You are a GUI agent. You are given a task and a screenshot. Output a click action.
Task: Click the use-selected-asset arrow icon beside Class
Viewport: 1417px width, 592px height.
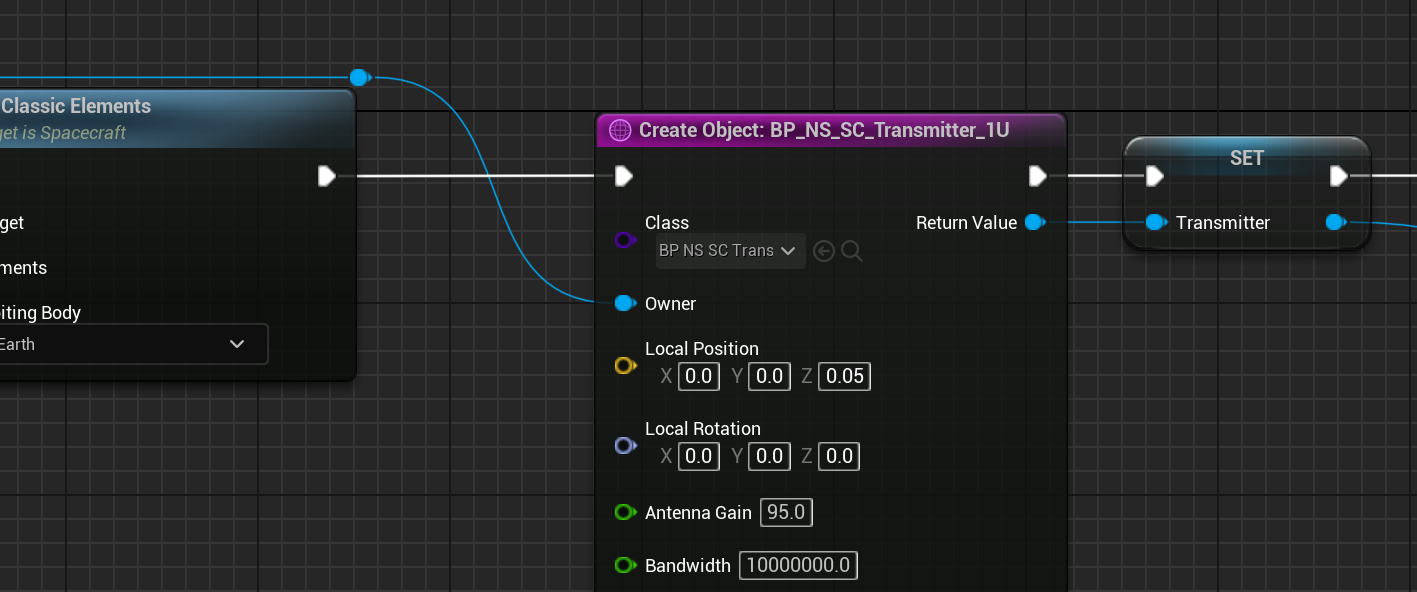point(824,251)
